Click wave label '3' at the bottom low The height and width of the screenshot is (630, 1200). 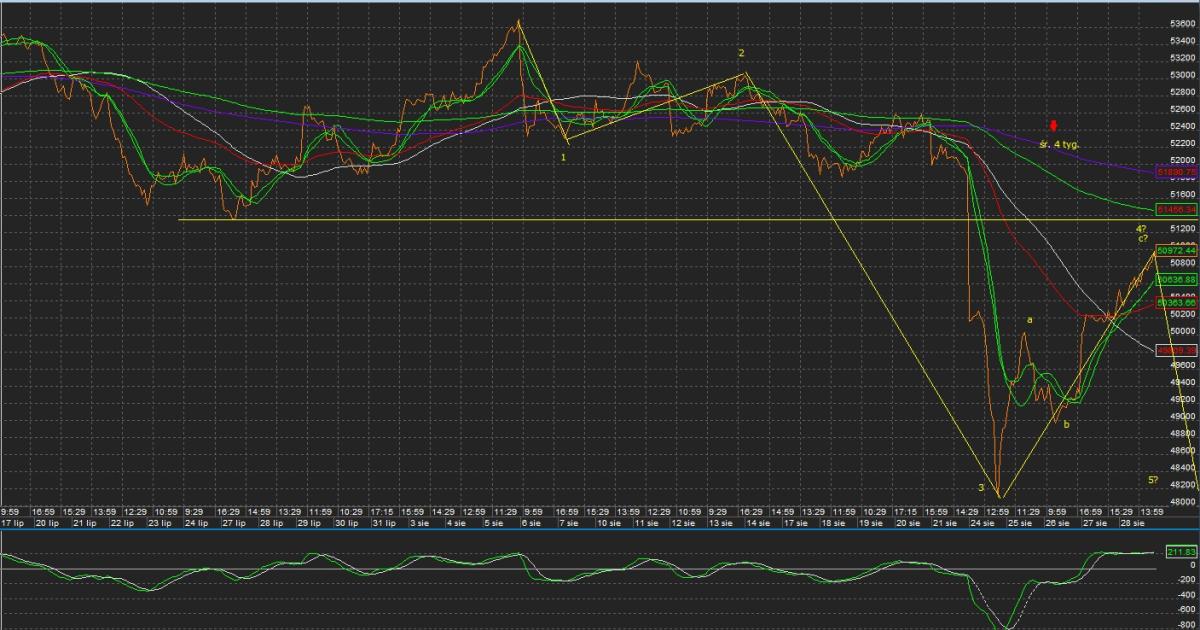[x=981, y=488]
